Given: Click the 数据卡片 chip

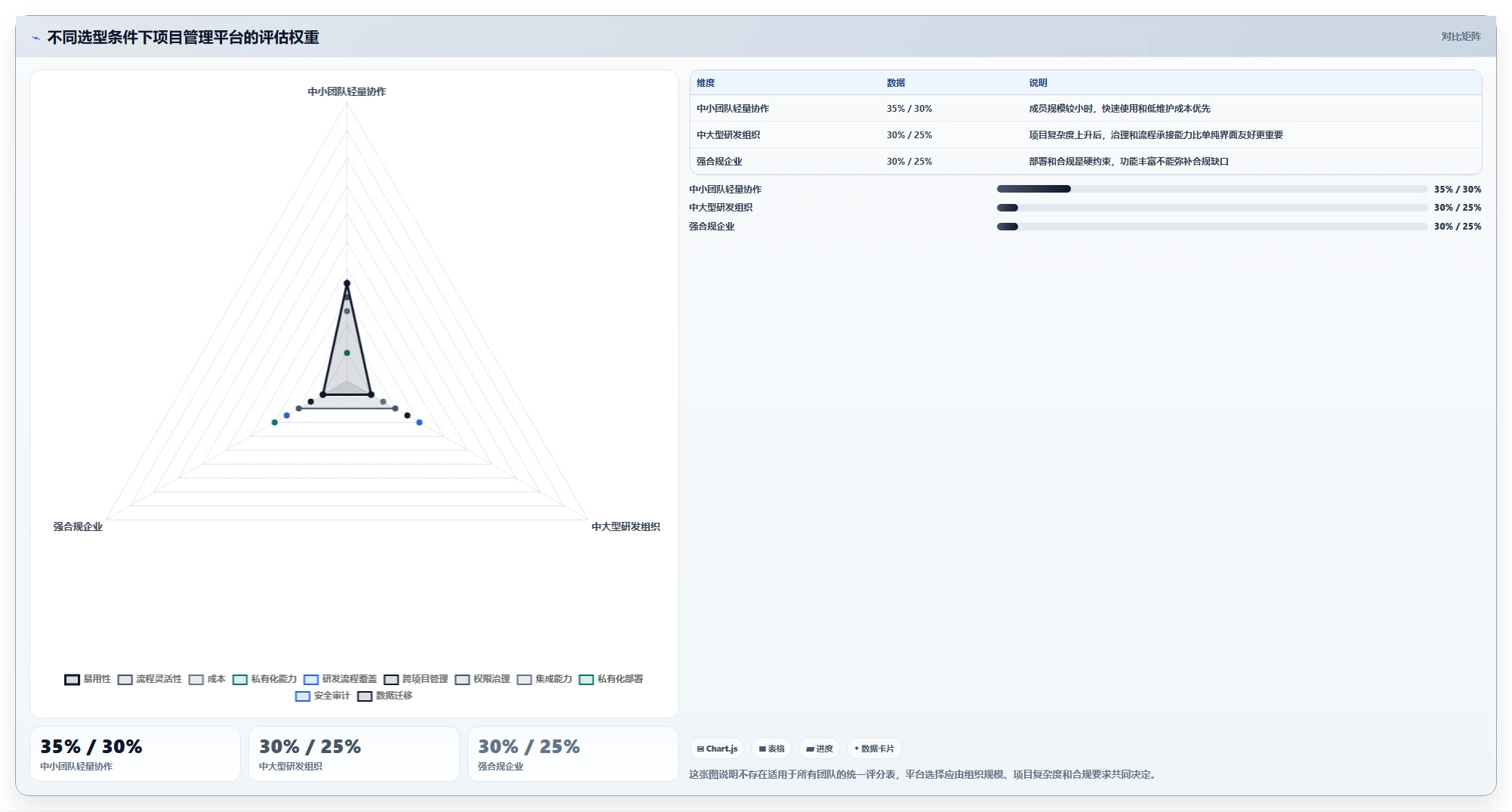Looking at the screenshot, I should [x=875, y=749].
